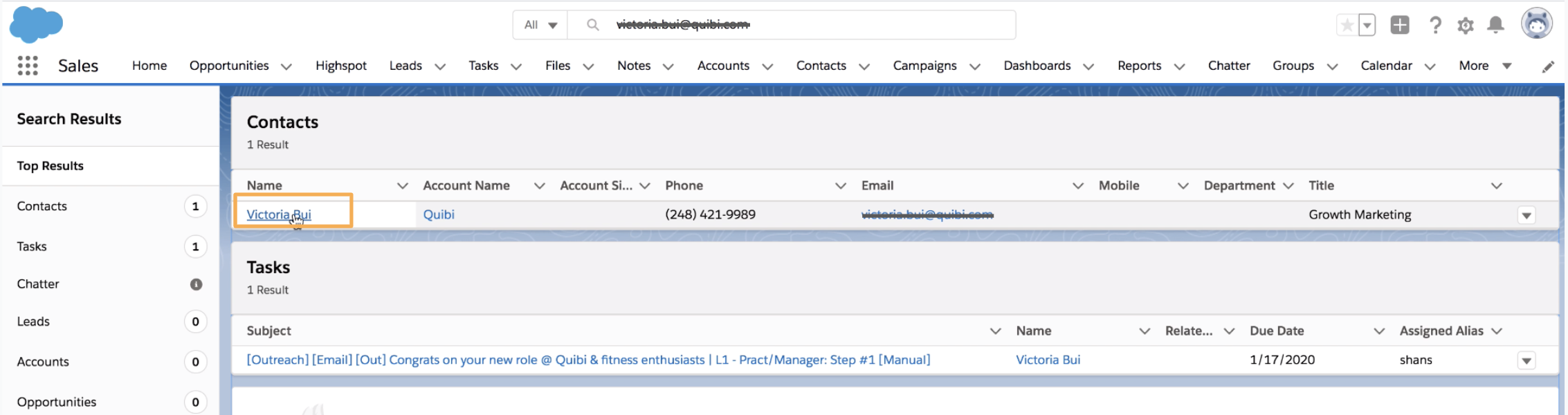Open the Assigned Alias column menu
1568x415 pixels.
1497,331
